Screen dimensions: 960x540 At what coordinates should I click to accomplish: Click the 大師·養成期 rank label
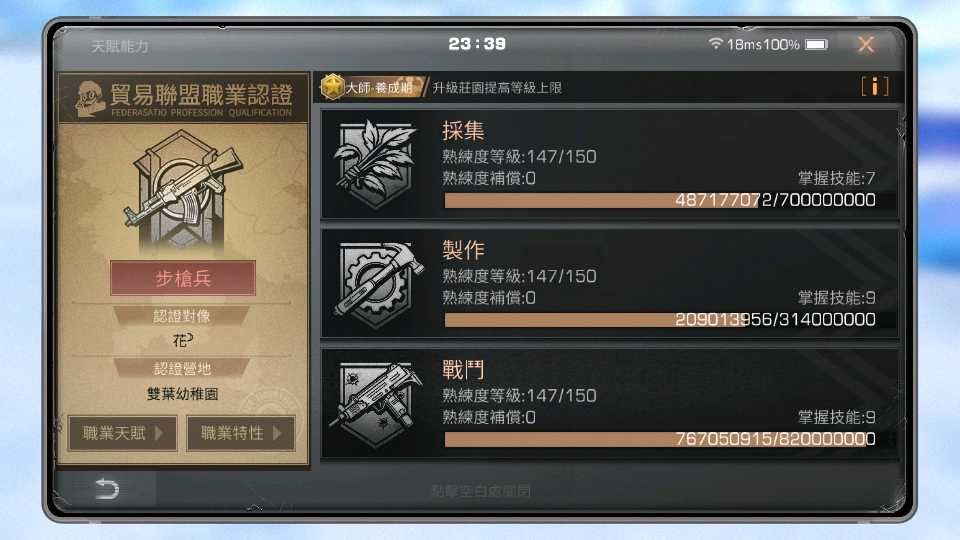tap(379, 88)
